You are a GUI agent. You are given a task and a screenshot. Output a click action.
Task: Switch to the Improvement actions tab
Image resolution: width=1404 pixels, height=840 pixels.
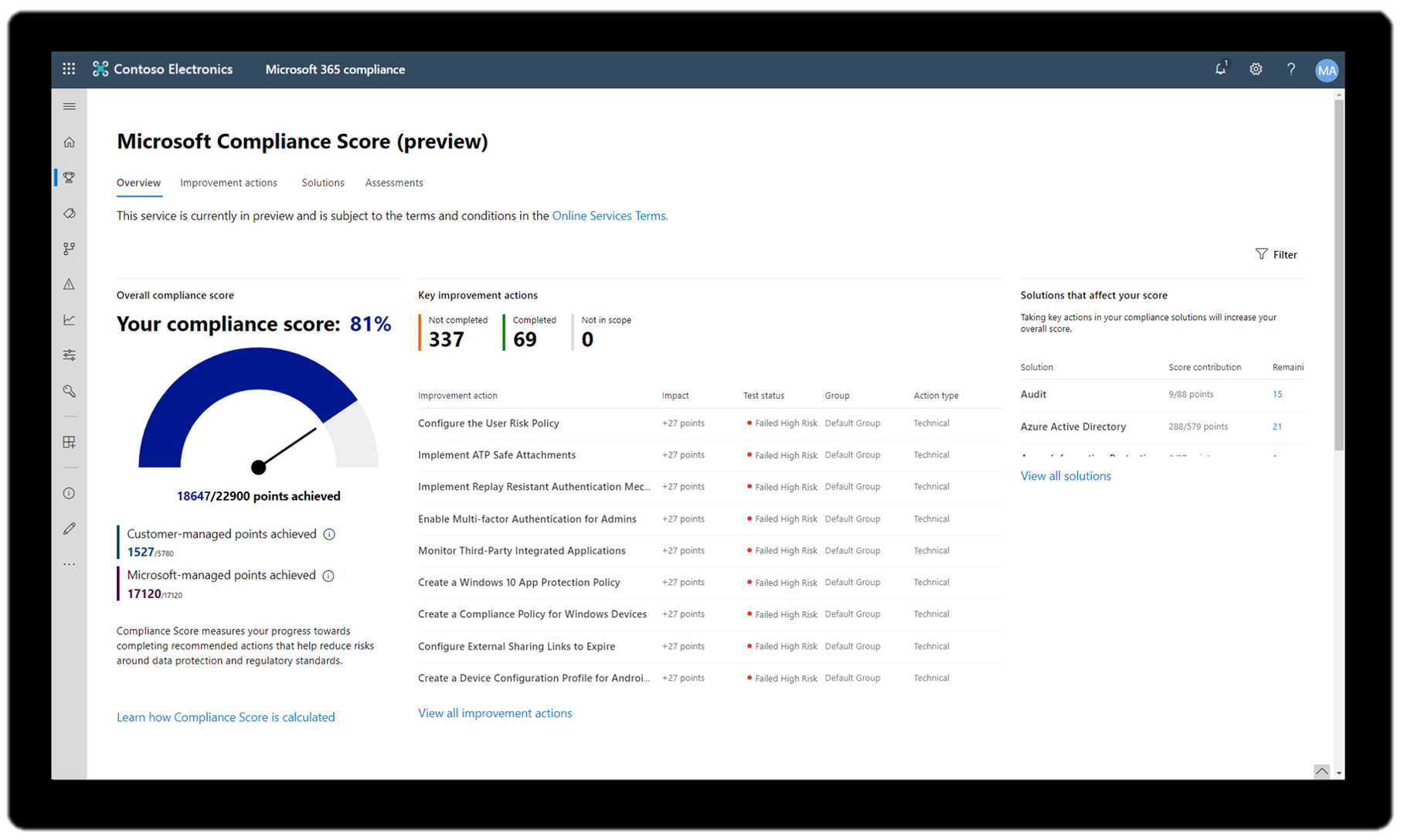click(228, 182)
